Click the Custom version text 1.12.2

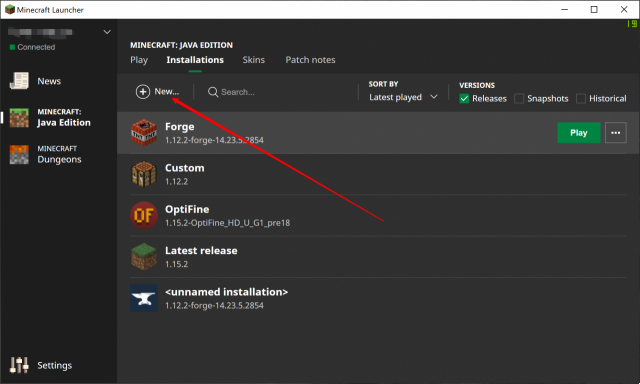176,182
